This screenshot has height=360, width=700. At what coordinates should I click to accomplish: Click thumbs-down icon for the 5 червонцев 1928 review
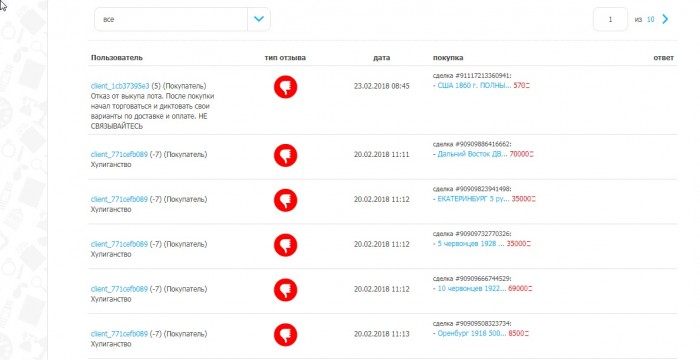coord(285,245)
